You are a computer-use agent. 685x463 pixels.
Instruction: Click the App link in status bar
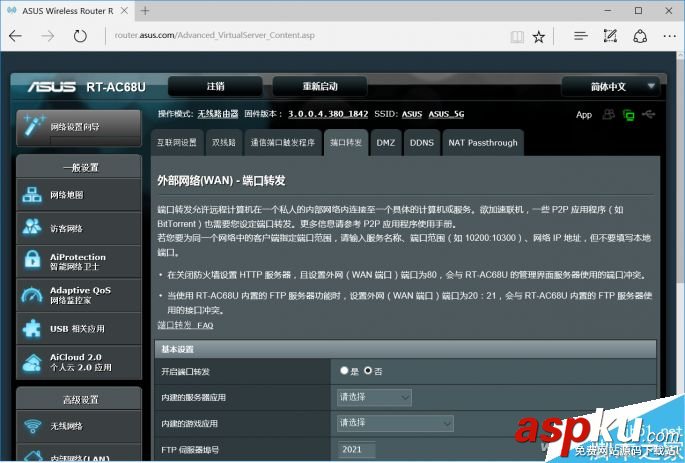click(584, 115)
